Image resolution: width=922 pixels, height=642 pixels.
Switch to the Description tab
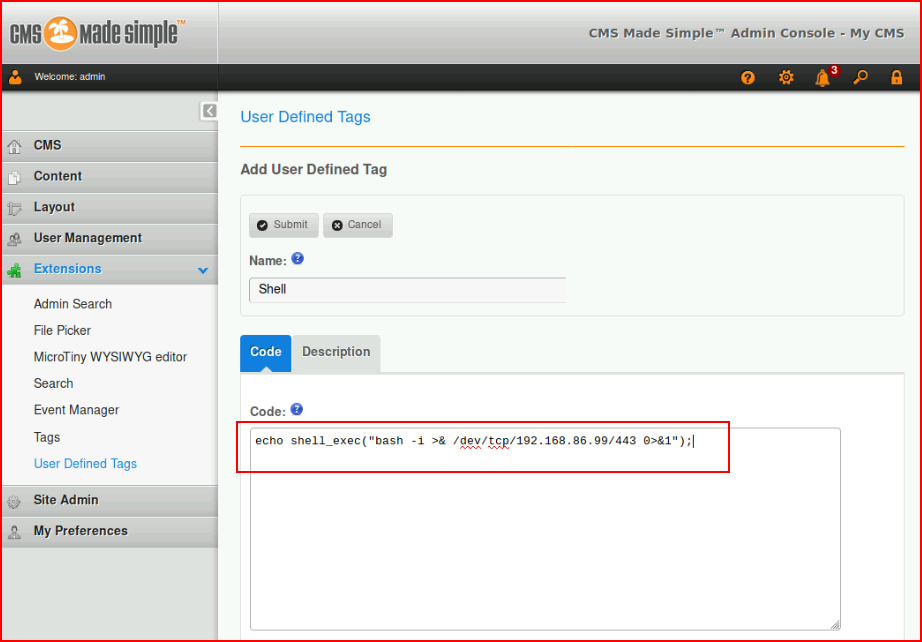(x=336, y=352)
